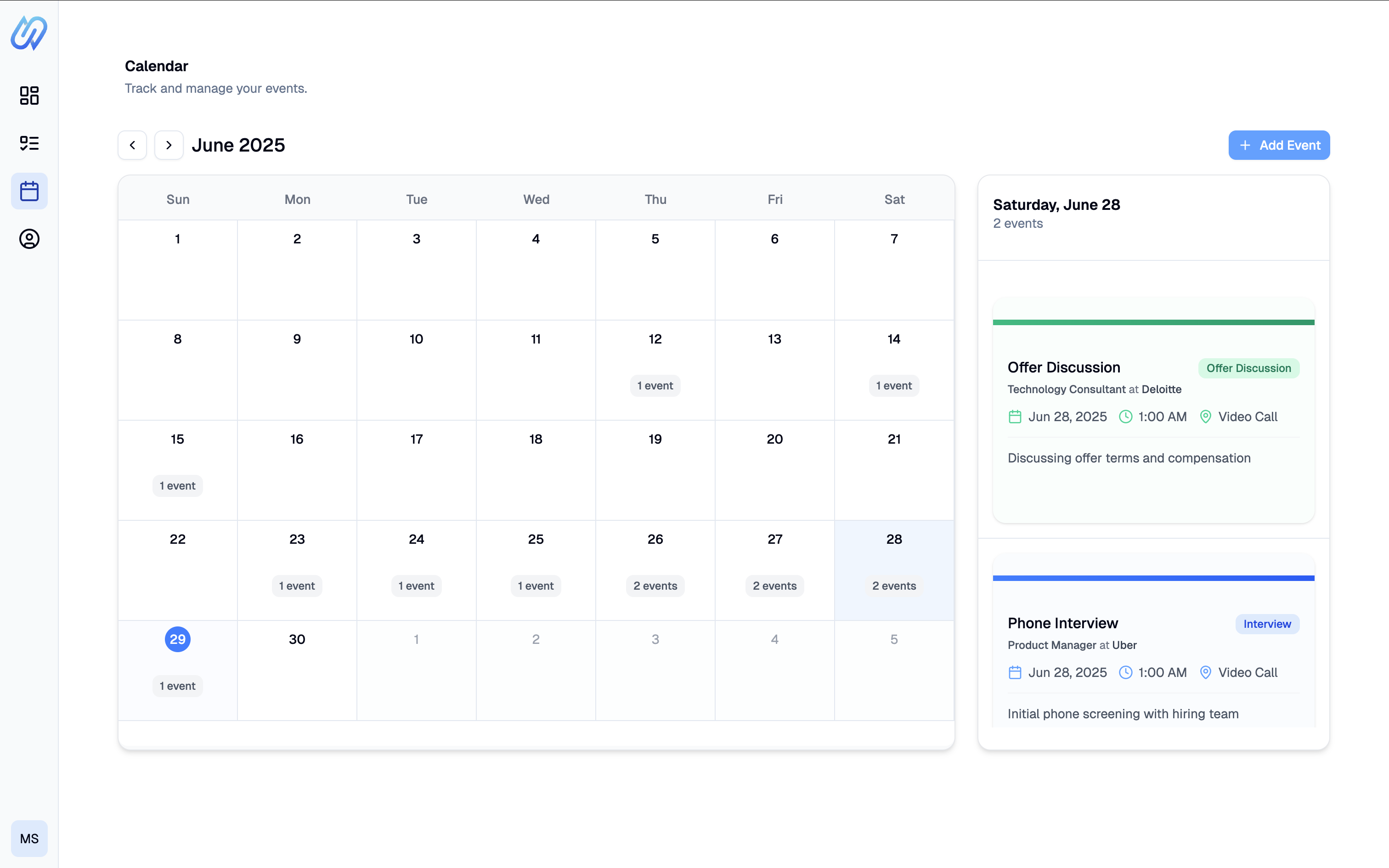
Task: Open the task list icon in sidebar
Action: pyautogui.click(x=29, y=143)
